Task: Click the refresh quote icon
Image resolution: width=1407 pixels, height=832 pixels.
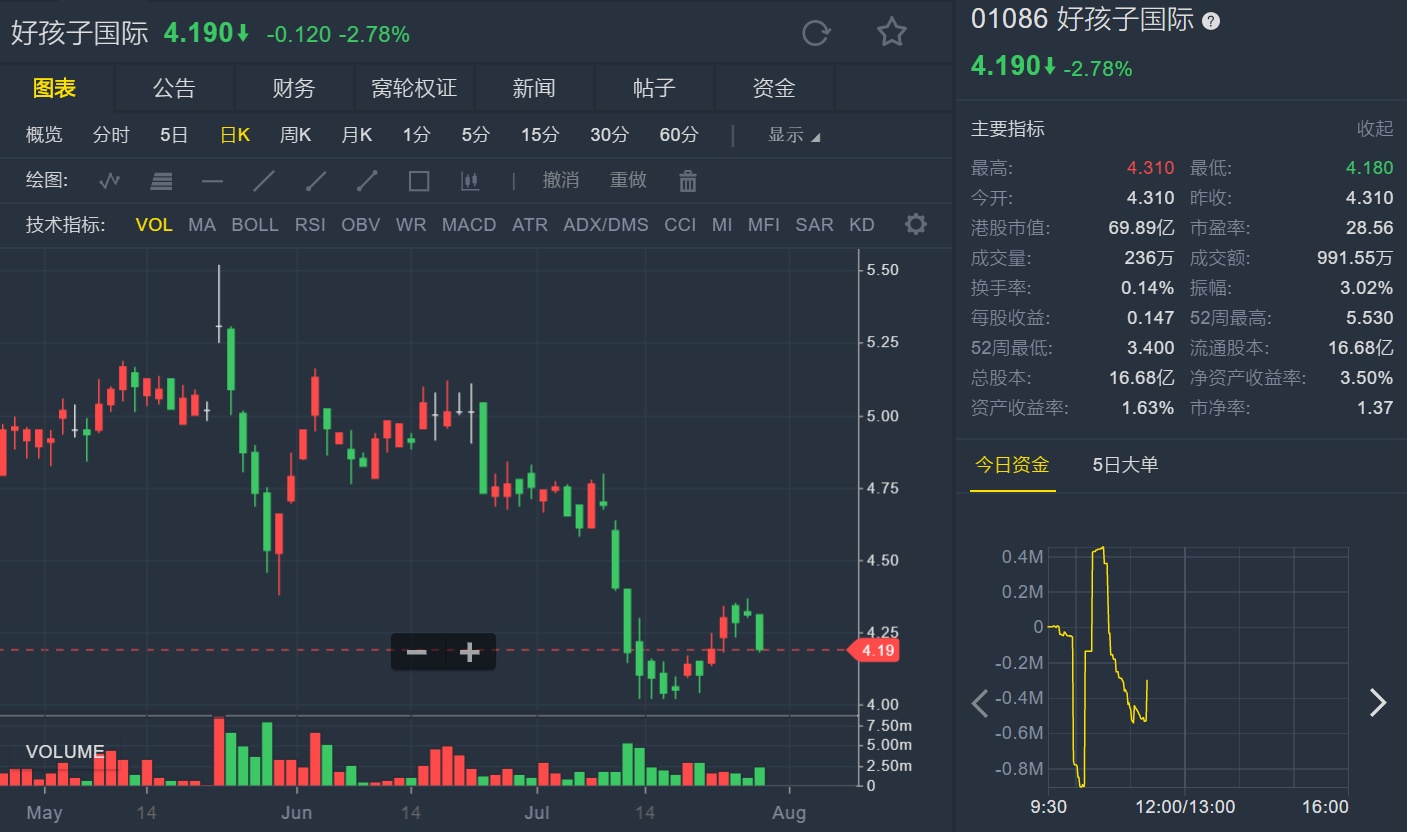Action: tap(816, 33)
